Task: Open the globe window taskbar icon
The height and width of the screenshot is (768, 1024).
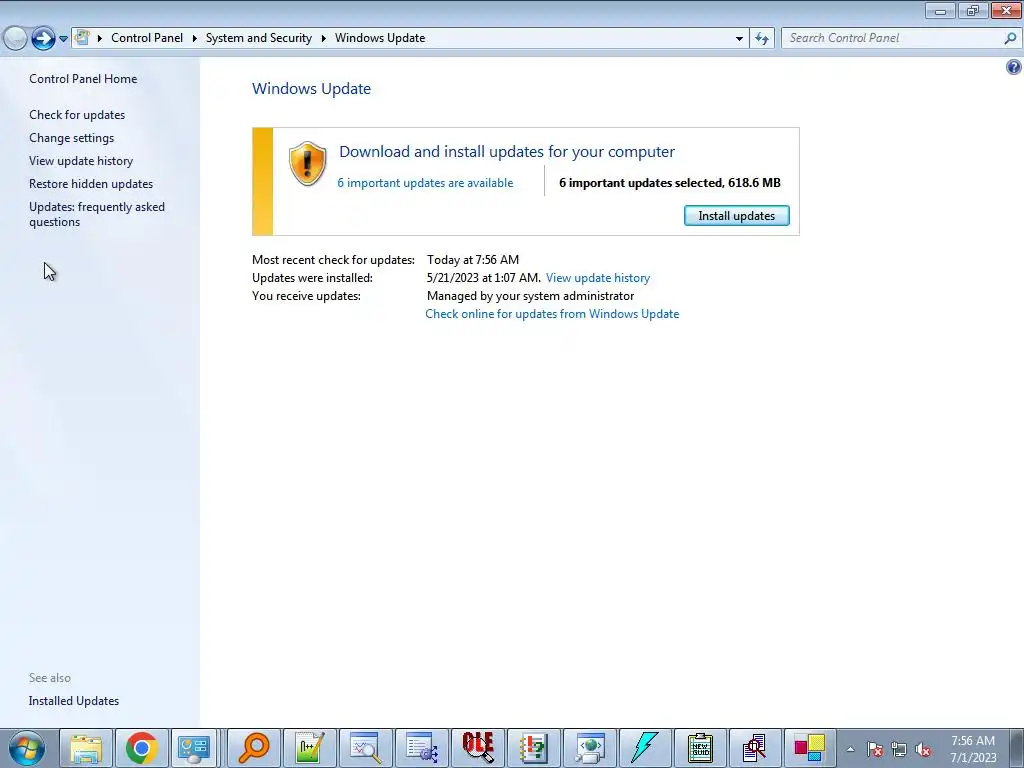Action: [x=590, y=748]
